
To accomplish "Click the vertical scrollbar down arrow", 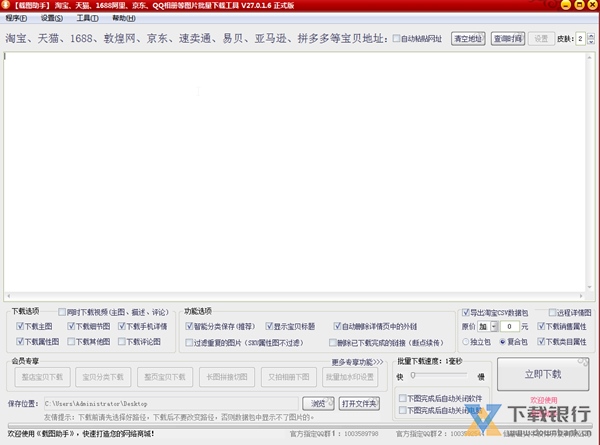I will coord(589,287).
